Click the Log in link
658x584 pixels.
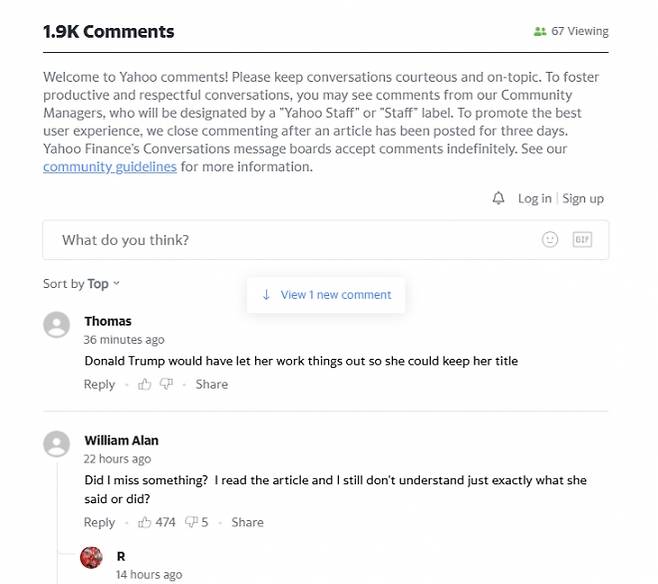pyautogui.click(x=534, y=199)
